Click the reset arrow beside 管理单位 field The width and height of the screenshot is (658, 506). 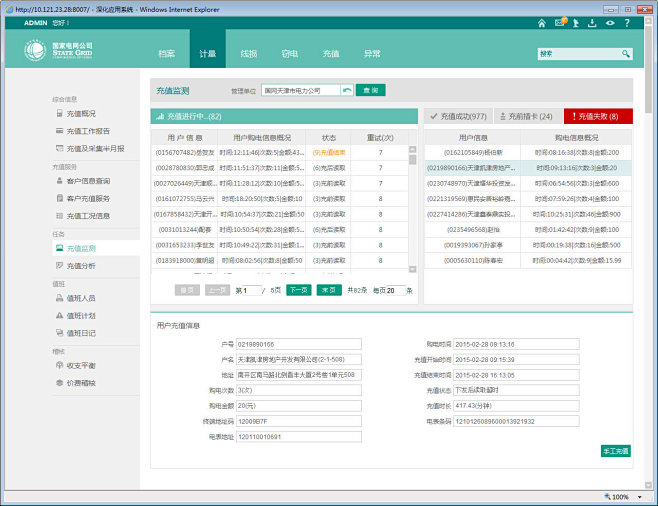(x=347, y=90)
